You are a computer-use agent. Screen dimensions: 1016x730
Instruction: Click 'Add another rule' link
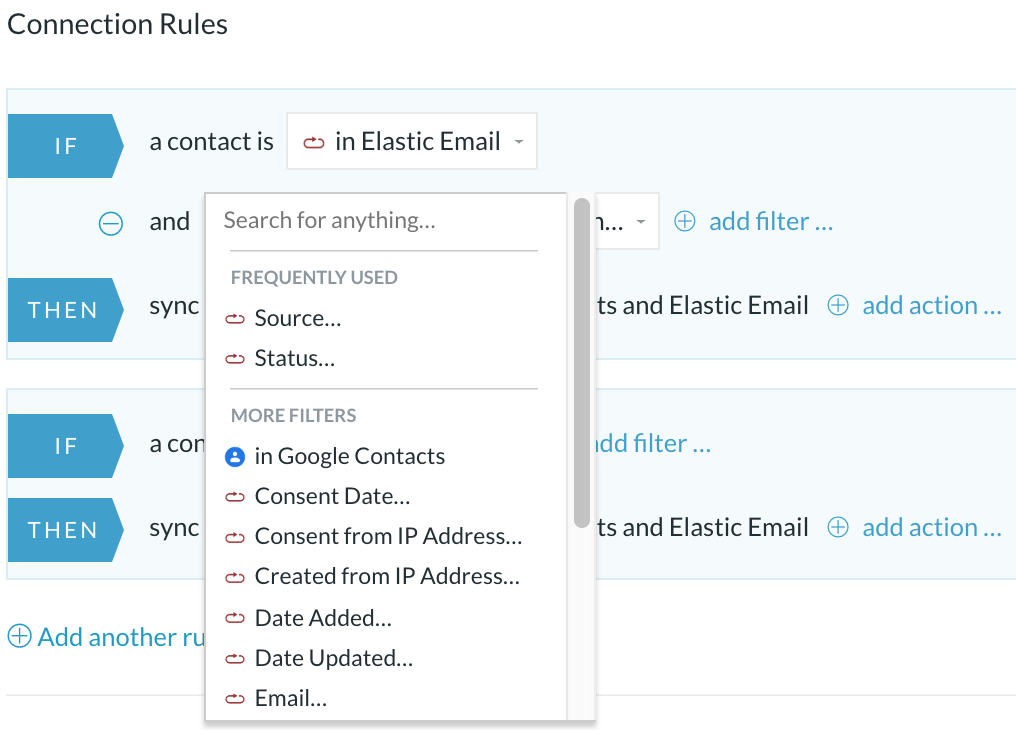121,637
